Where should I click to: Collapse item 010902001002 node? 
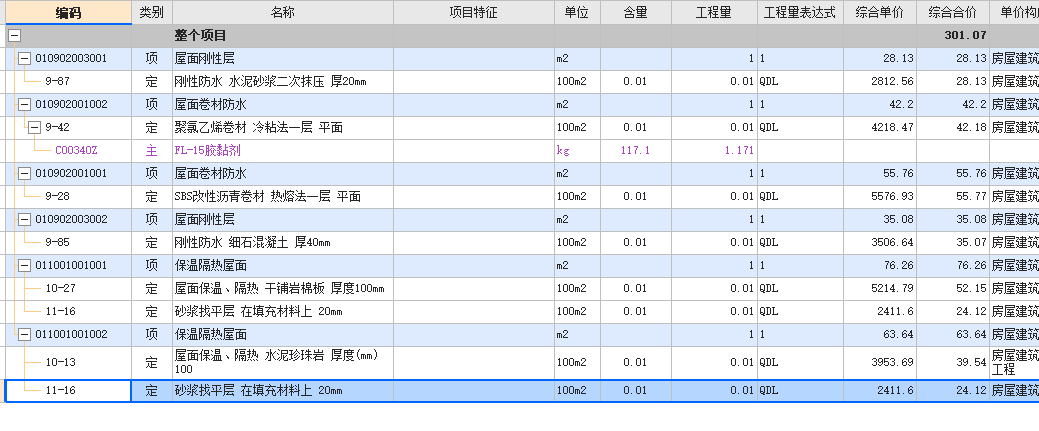pos(25,104)
